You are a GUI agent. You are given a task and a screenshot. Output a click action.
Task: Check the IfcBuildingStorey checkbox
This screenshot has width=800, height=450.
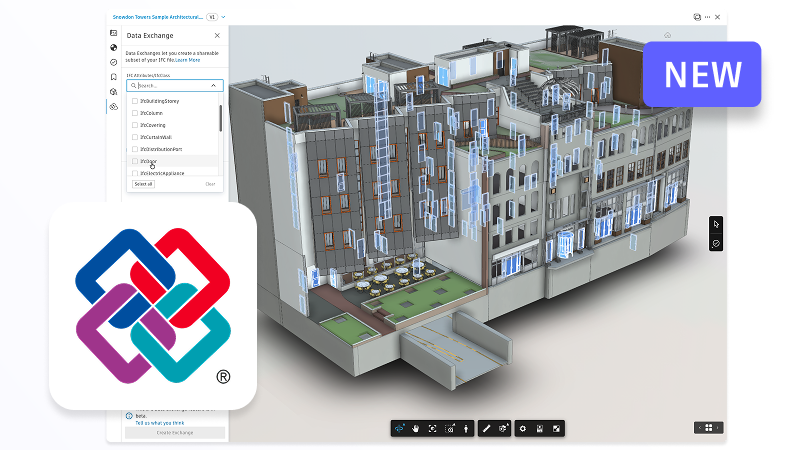coord(135,101)
